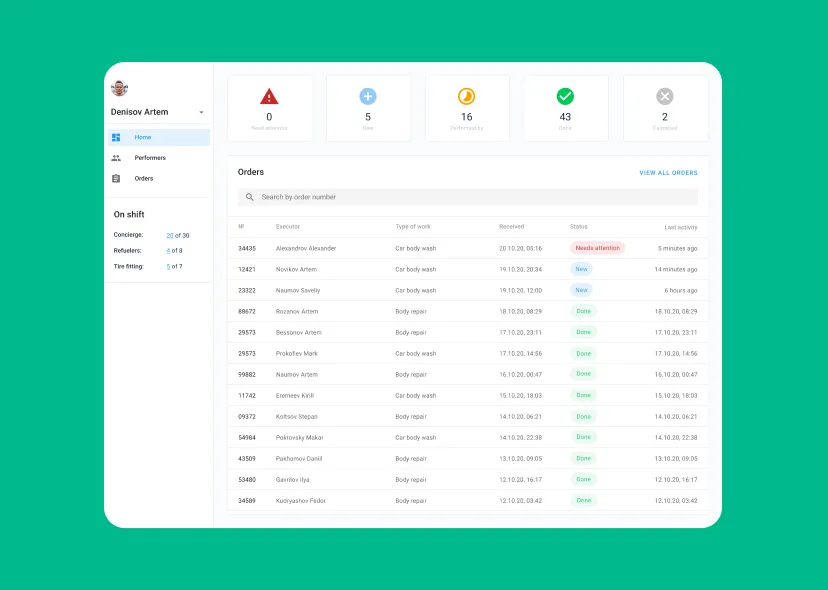828x590 pixels.
Task: Open the Performers menu item
Action: 150,158
